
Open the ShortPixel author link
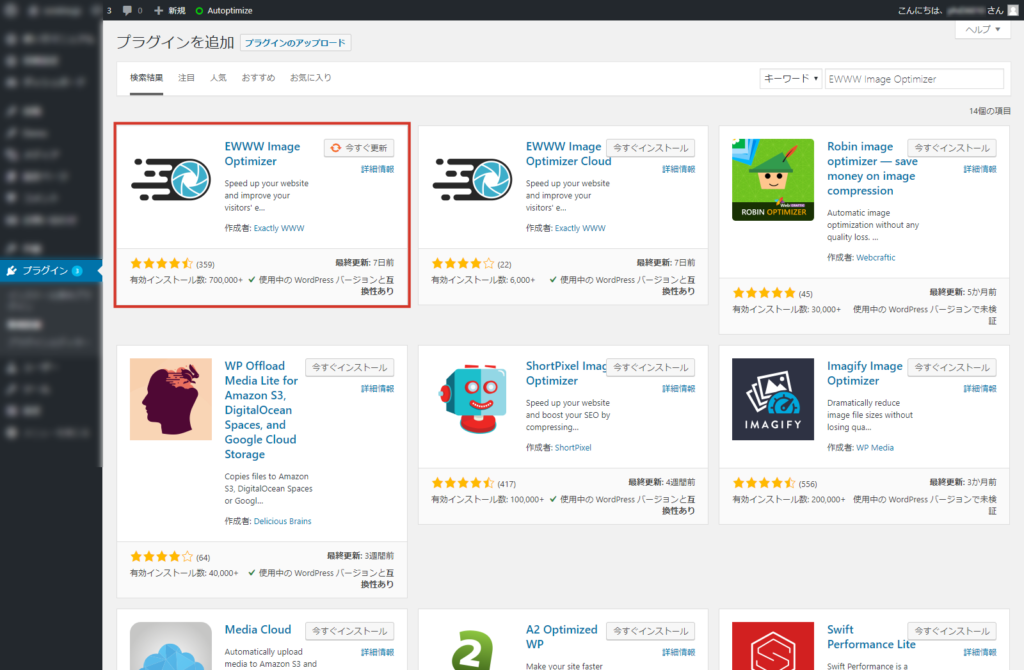(x=573, y=448)
